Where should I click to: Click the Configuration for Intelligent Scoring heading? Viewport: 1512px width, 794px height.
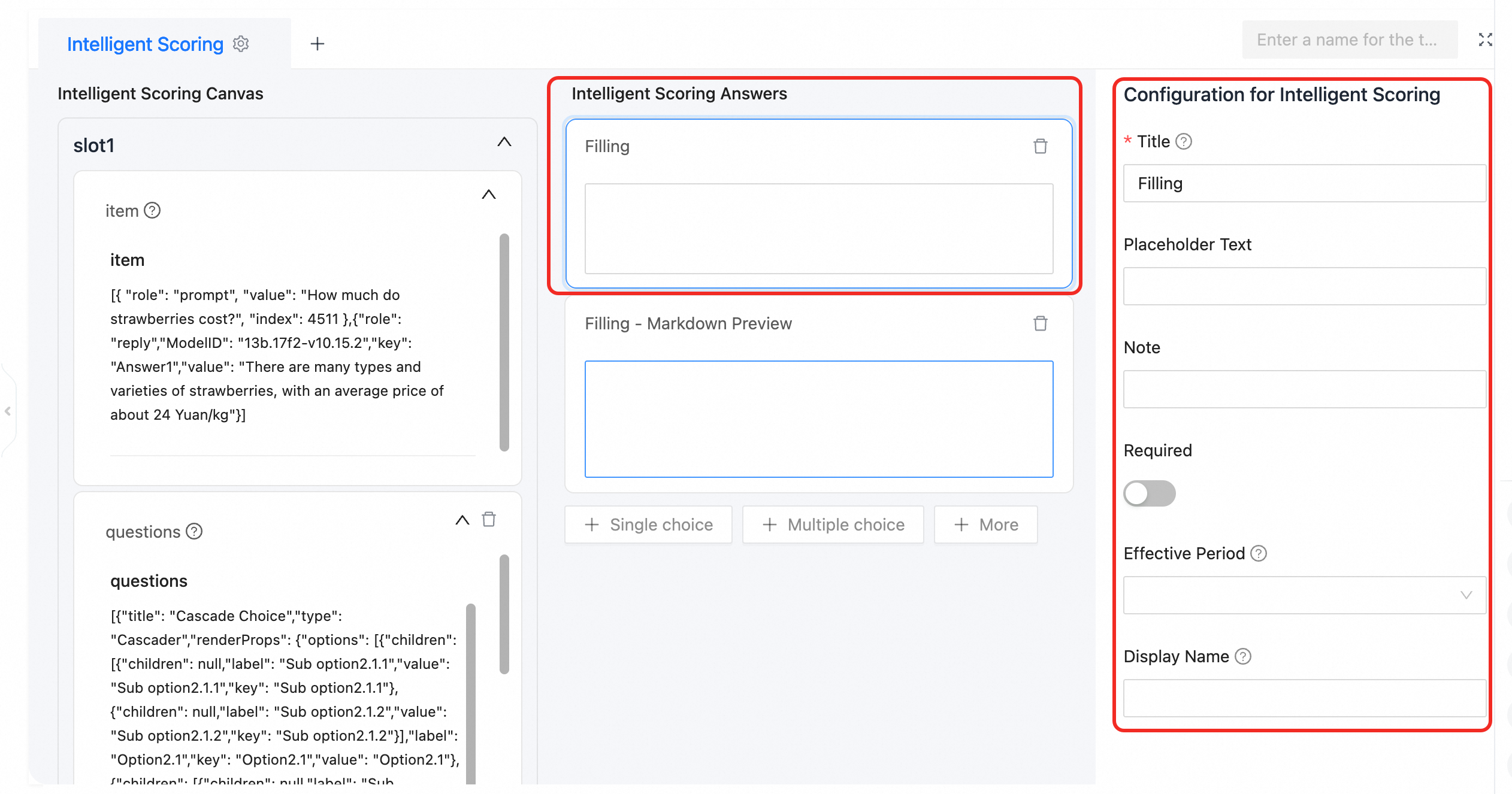(x=1282, y=95)
